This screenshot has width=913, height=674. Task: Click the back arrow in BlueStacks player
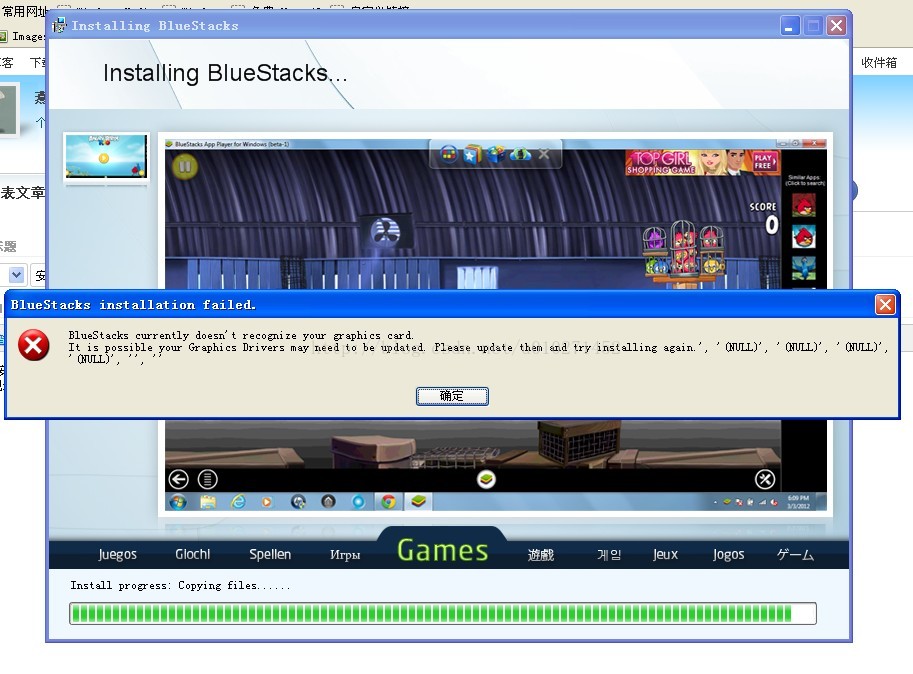pos(179,480)
